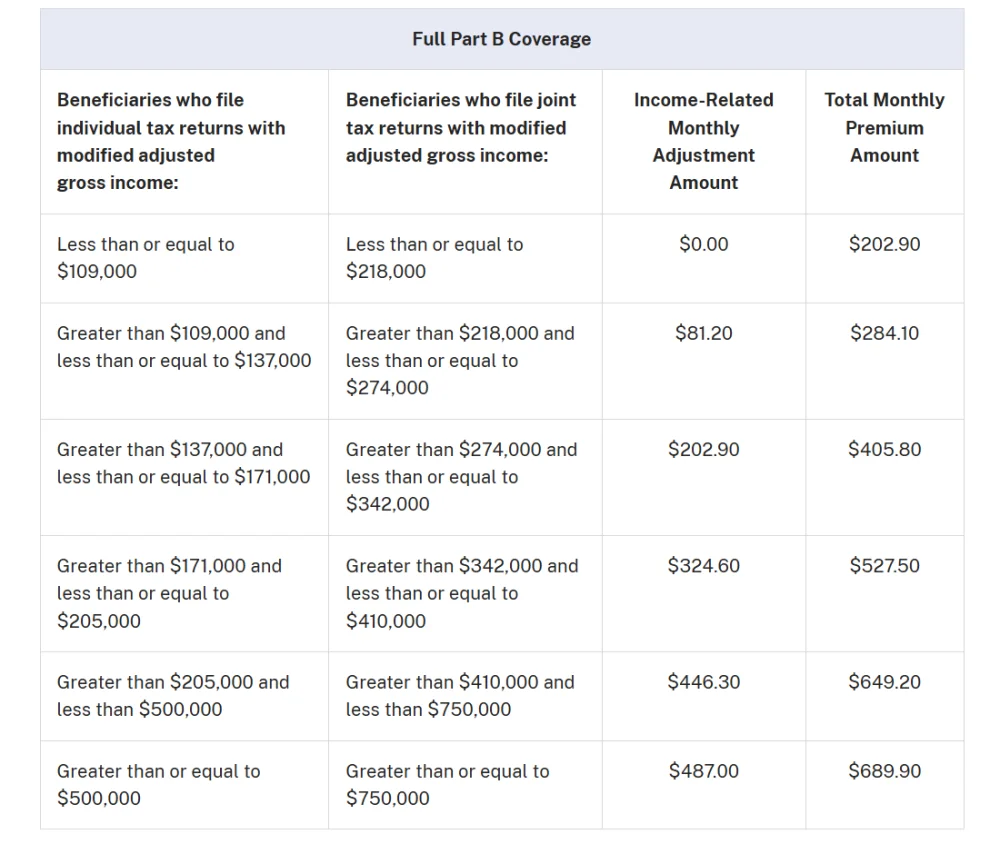Click the individual tax returns column header
Image resolution: width=1000 pixels, height=844 pixels.
[x=170, y=141]
